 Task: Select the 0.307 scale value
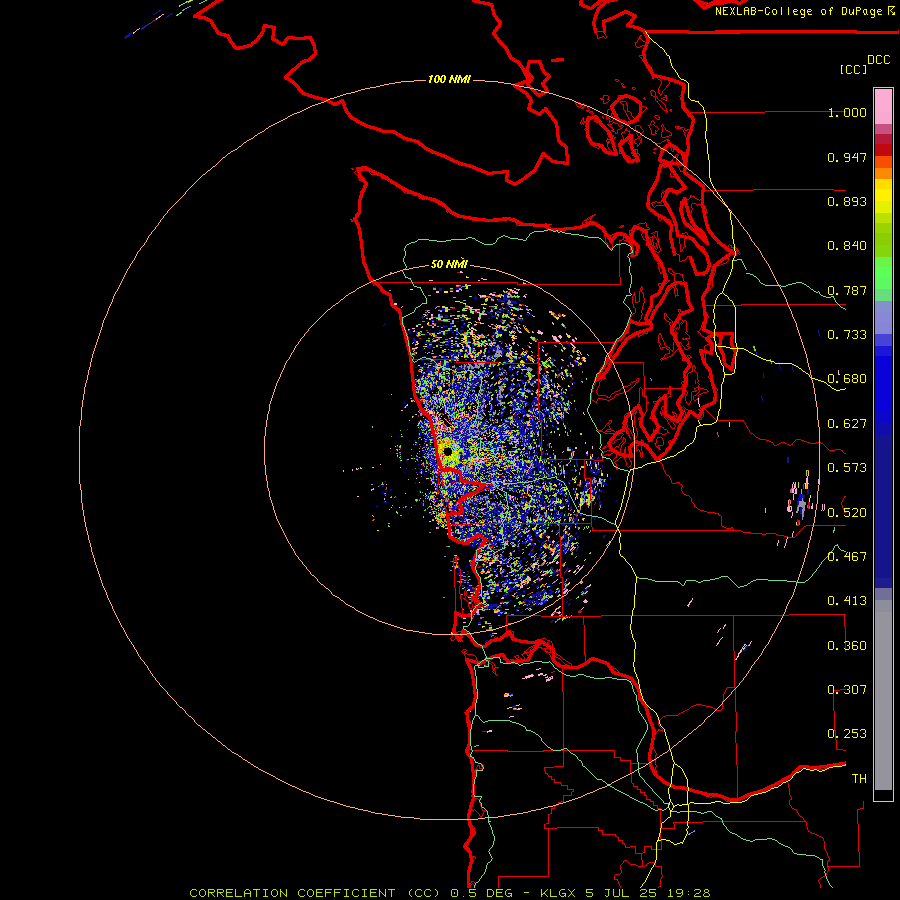[847, 690]
